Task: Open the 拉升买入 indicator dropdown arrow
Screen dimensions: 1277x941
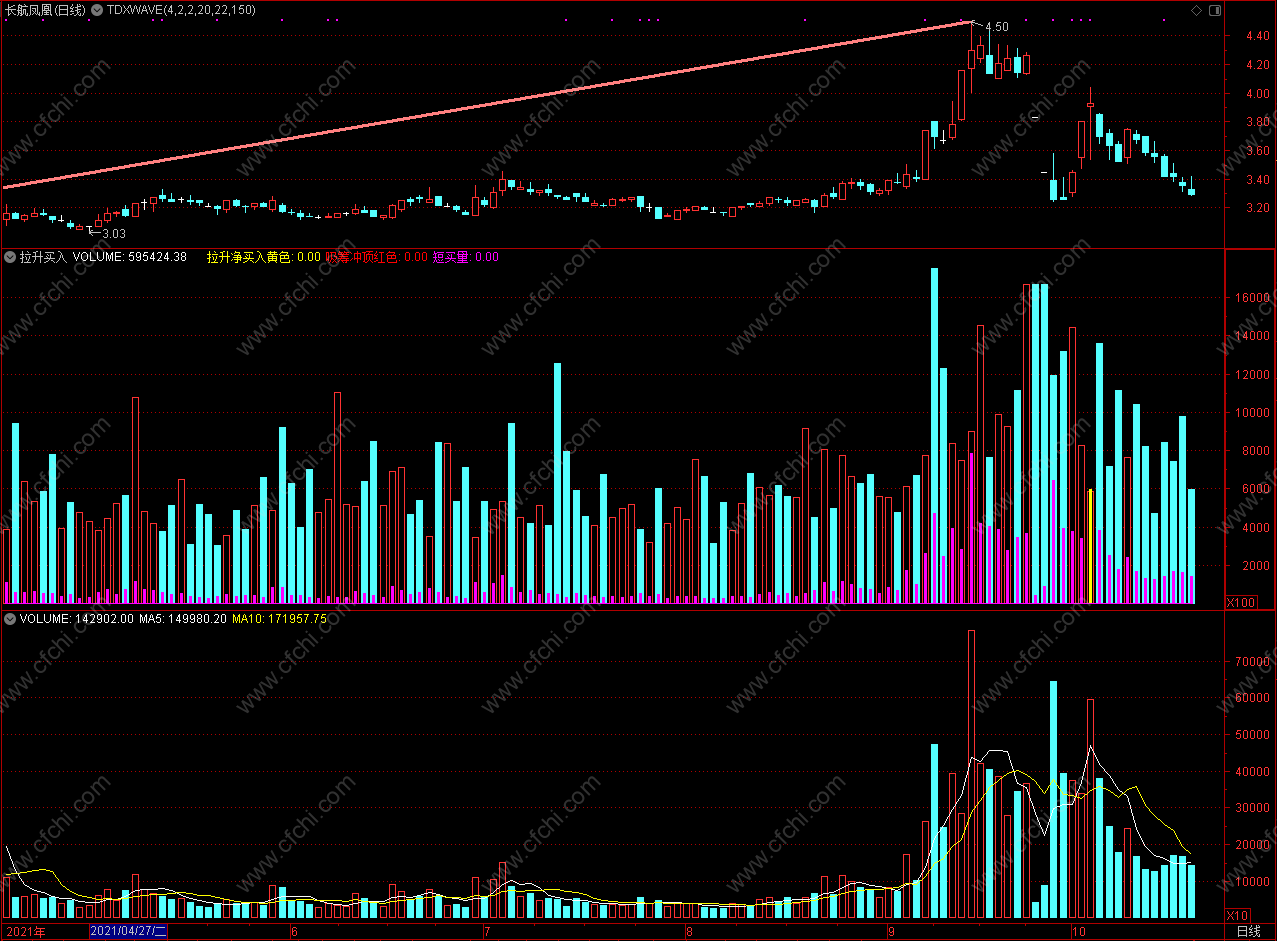Action: click(10, 257)
